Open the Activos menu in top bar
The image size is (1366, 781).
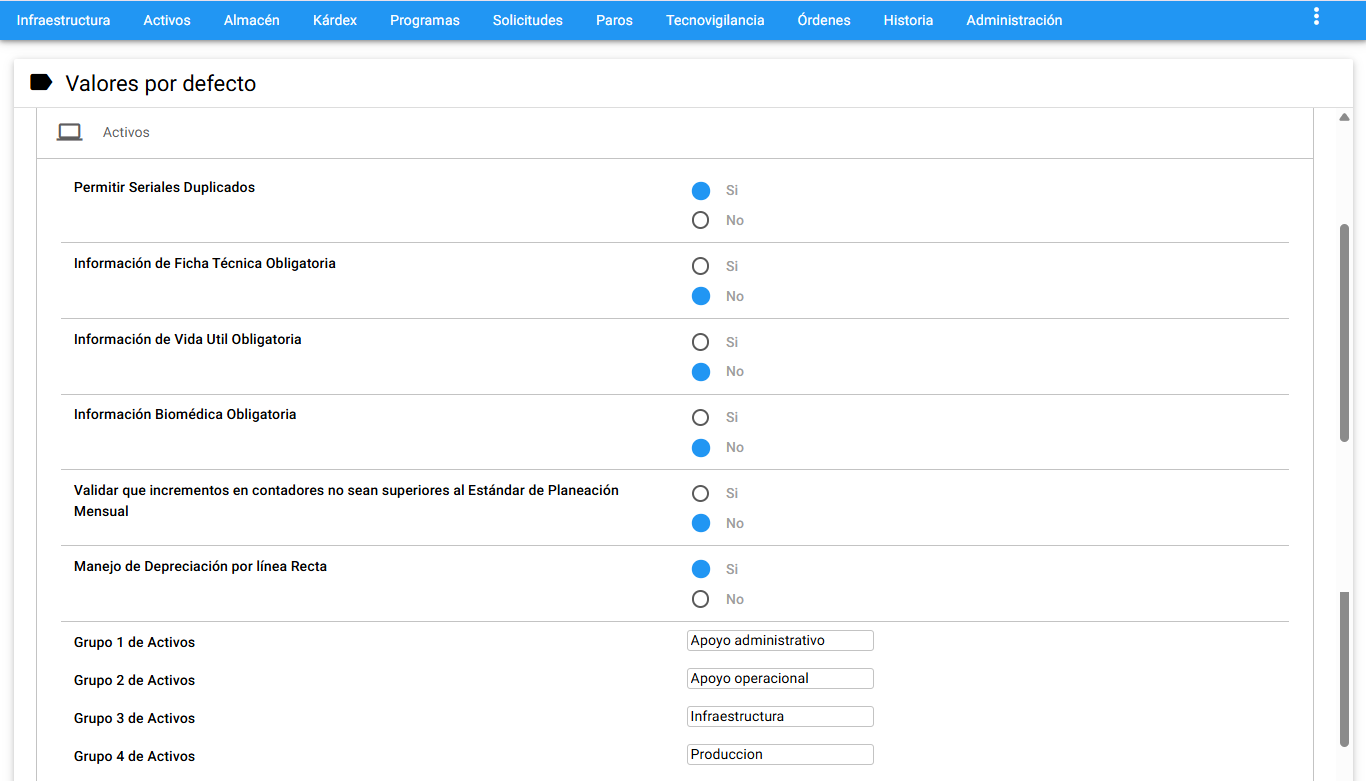pyautogui.click(x=167, y=20)
